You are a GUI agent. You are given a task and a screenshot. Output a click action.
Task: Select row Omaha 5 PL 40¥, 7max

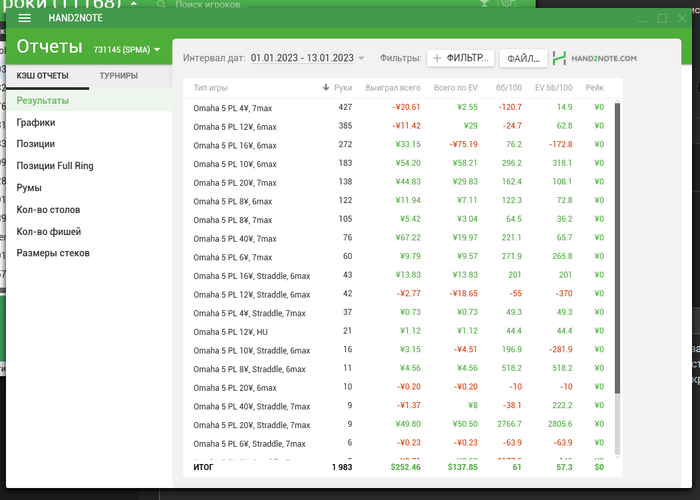tap(399, 238)
